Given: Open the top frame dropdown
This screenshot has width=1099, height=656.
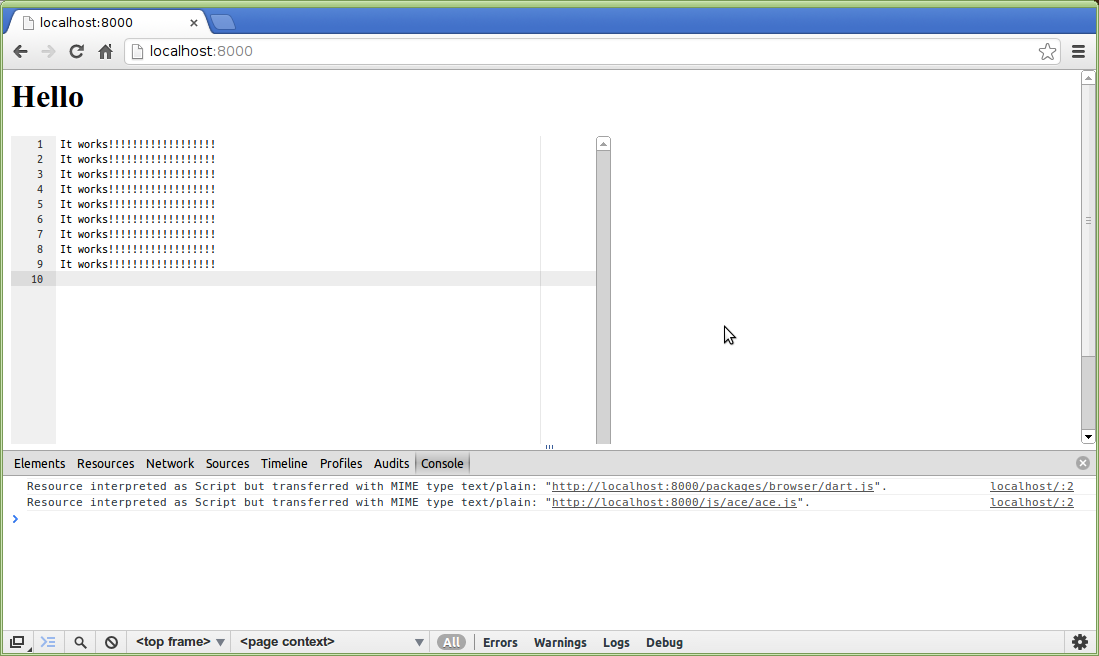Looking at the screenshot, I should [x=179, y=641].
